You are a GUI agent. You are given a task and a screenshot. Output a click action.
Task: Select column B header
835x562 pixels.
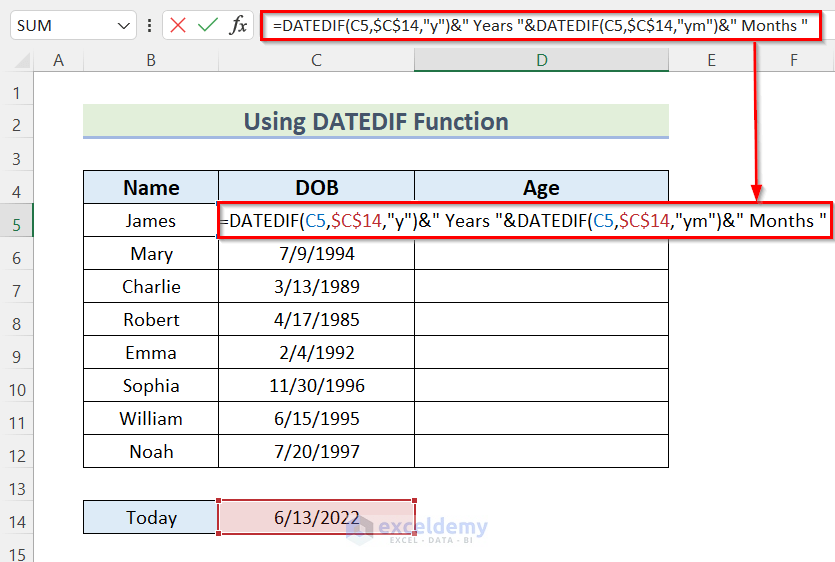click(150, 61)
